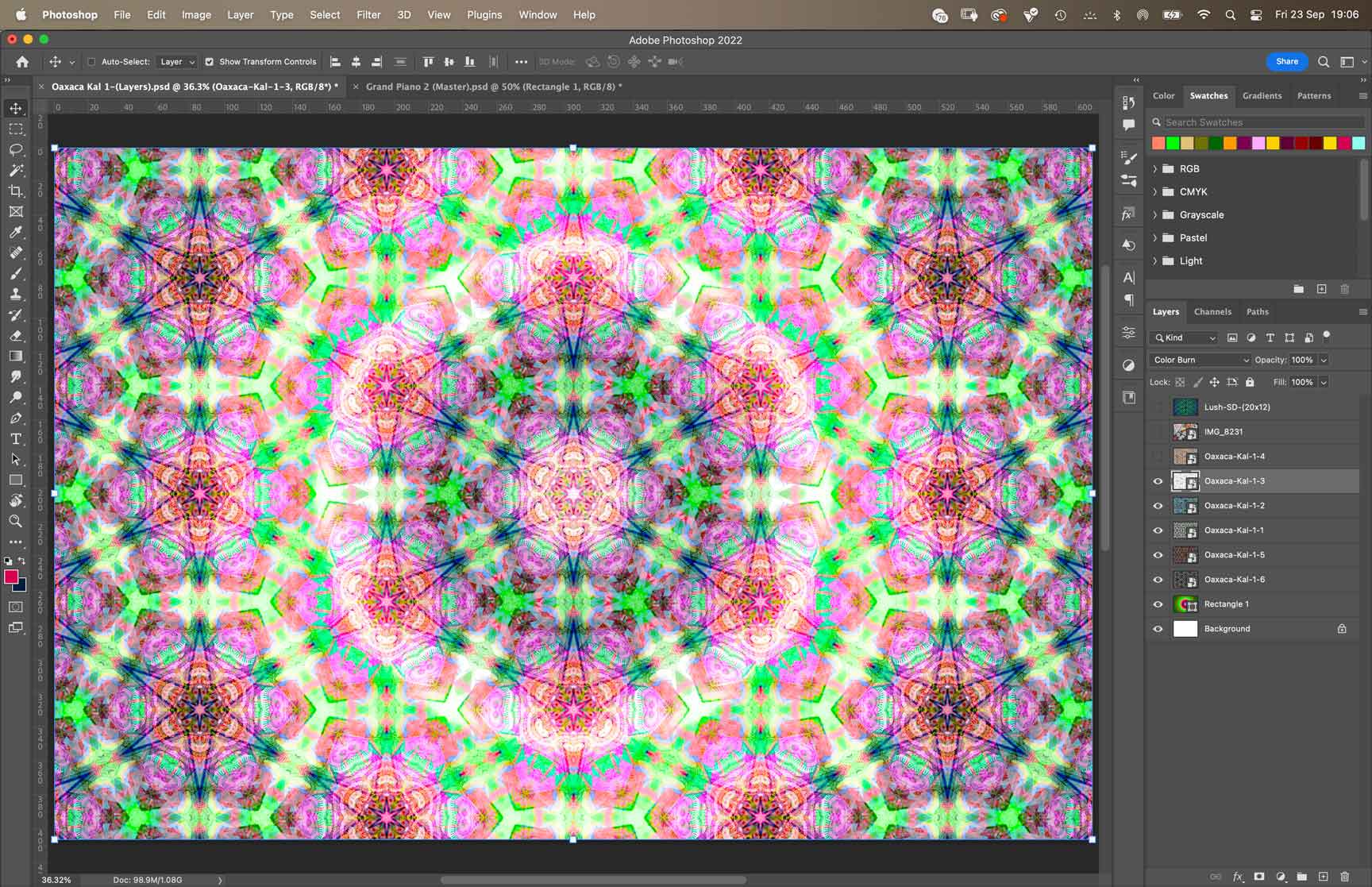
Task: Expand the RGB swatch folder
Action: click(x=1155, y=168)
